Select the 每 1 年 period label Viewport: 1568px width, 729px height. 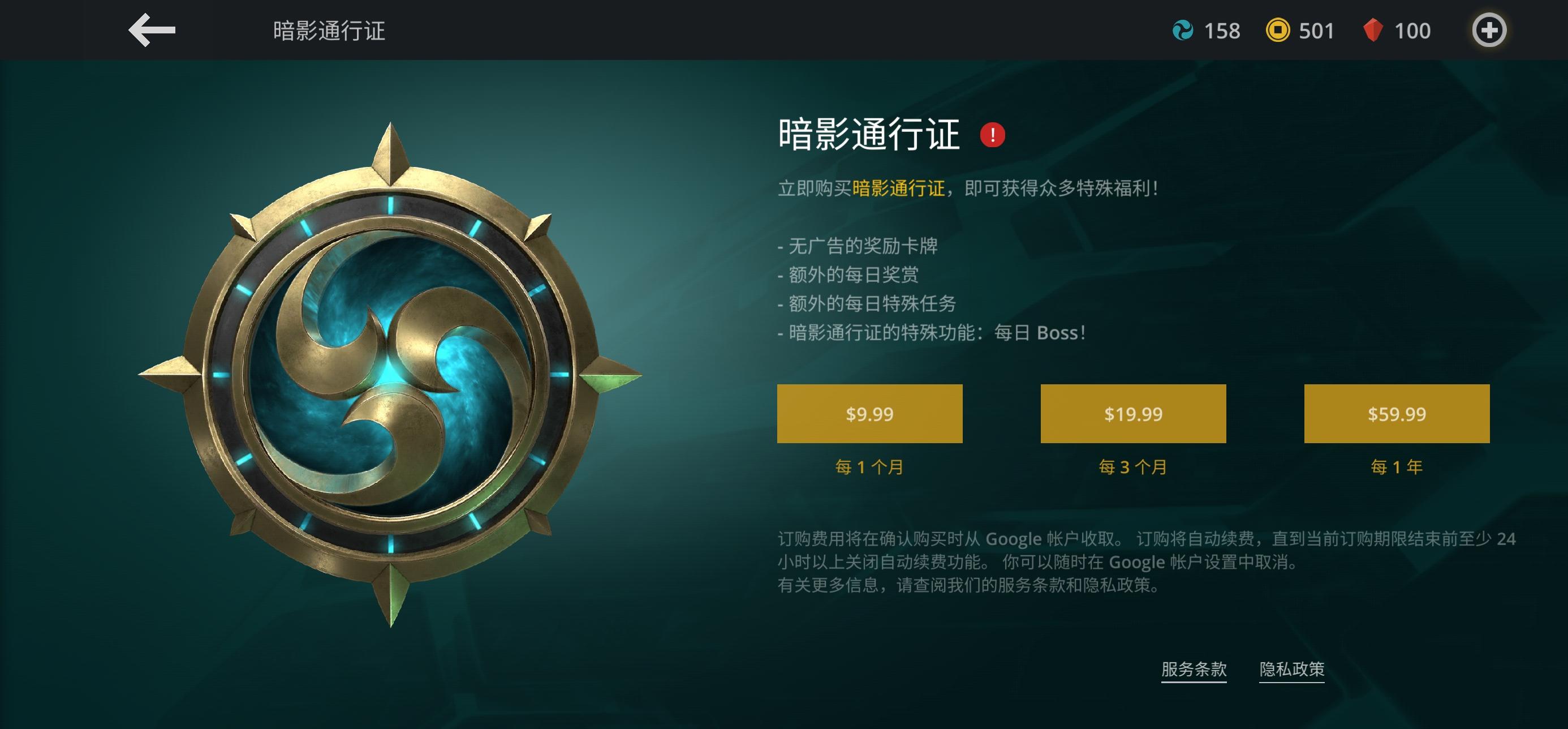click(x=1397, y=467)
